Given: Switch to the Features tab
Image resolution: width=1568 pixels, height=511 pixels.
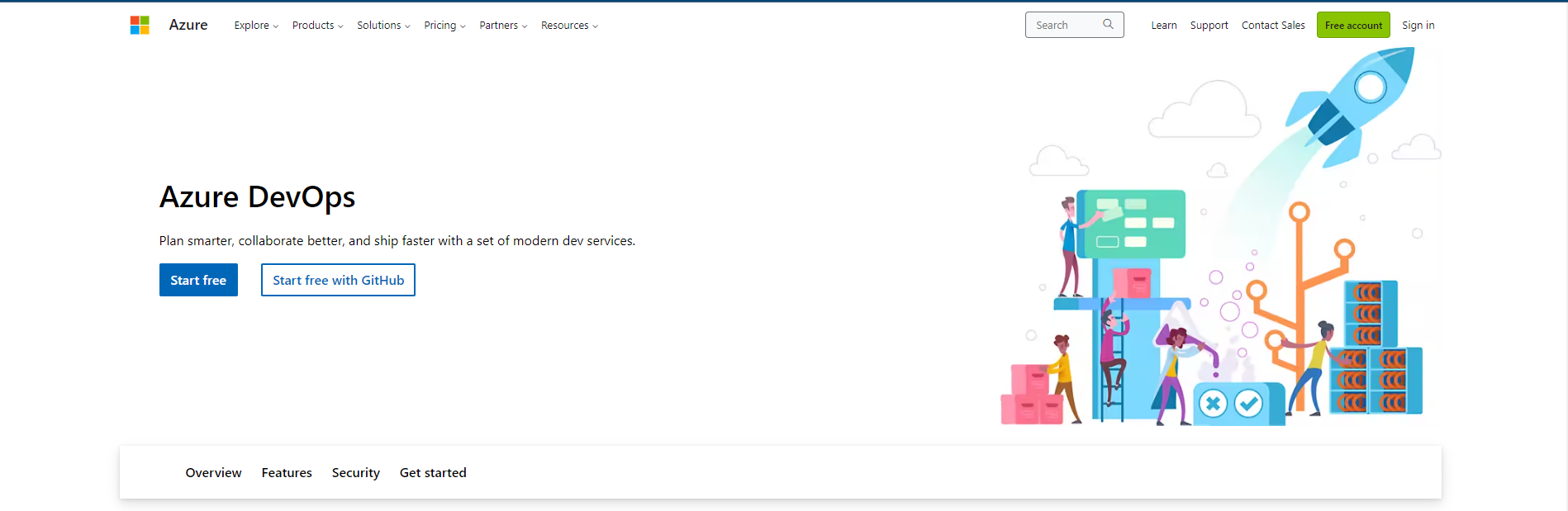Looking at the screenshot, I should click(287, 473).
